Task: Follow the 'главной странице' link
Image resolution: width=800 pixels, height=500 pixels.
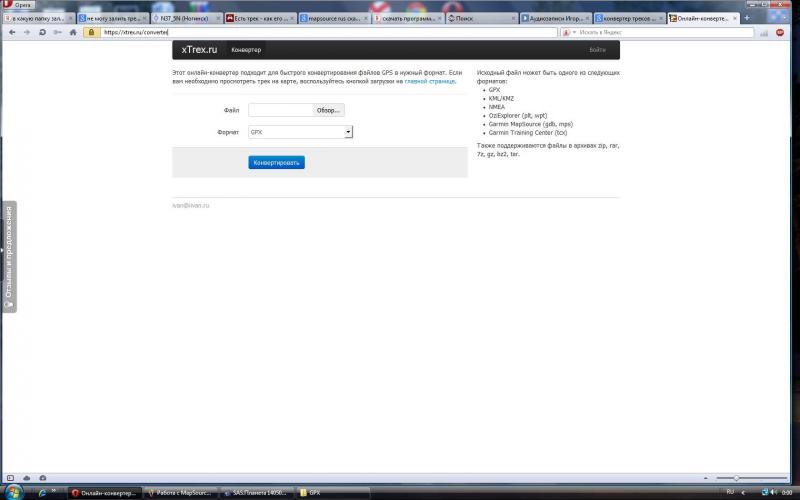Action: coord(430,81)
